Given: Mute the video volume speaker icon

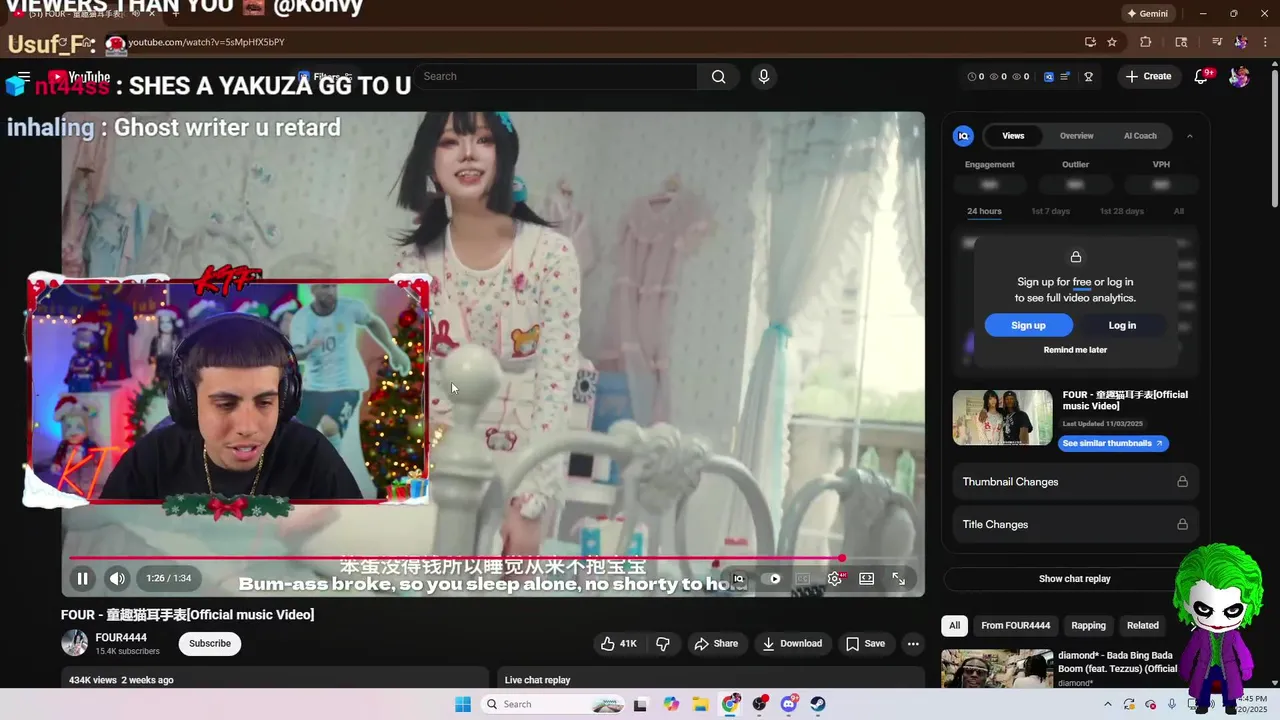Looking at the screenshot, I should pos(117,578).
